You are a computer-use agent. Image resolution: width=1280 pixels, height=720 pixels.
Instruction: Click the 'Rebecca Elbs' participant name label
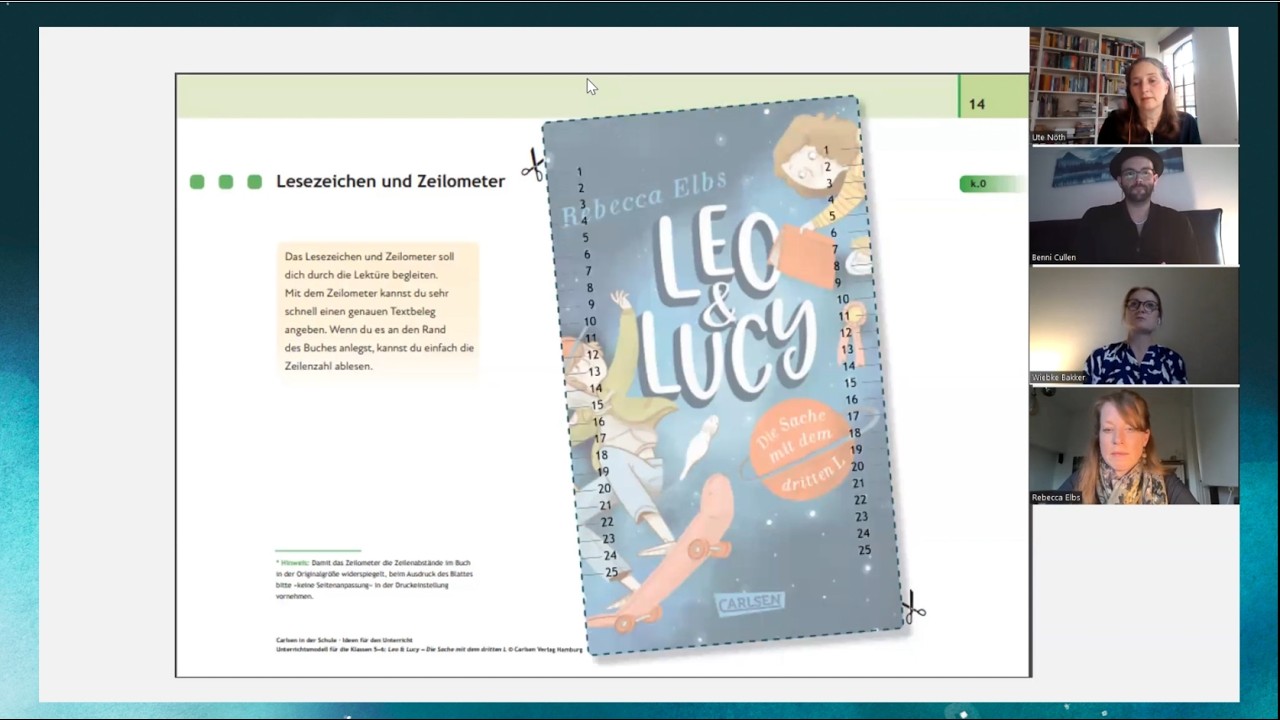[1056, 497]
